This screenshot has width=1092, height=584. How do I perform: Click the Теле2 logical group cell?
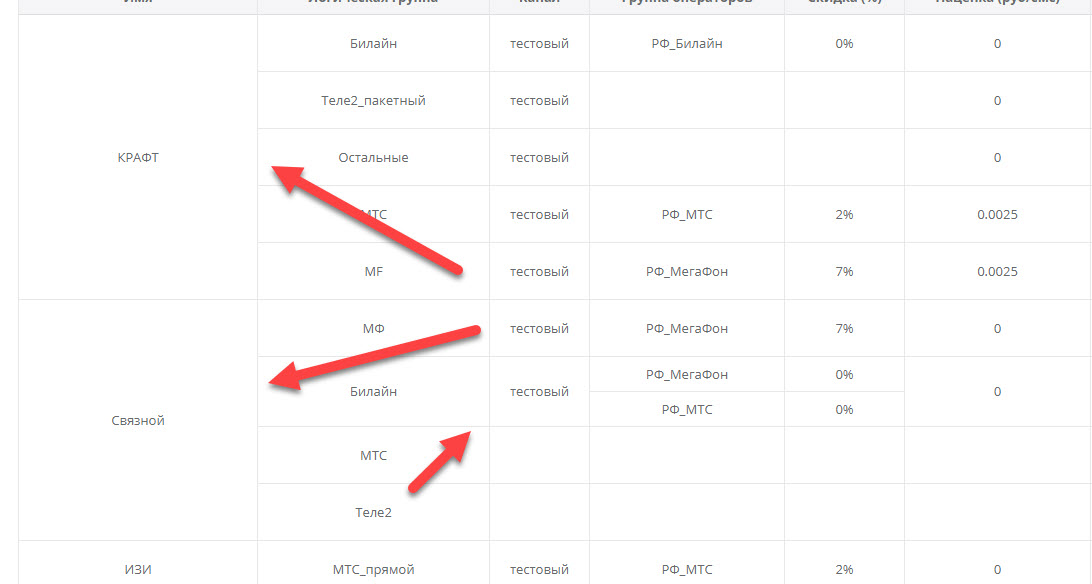click(x=373, y=511)
